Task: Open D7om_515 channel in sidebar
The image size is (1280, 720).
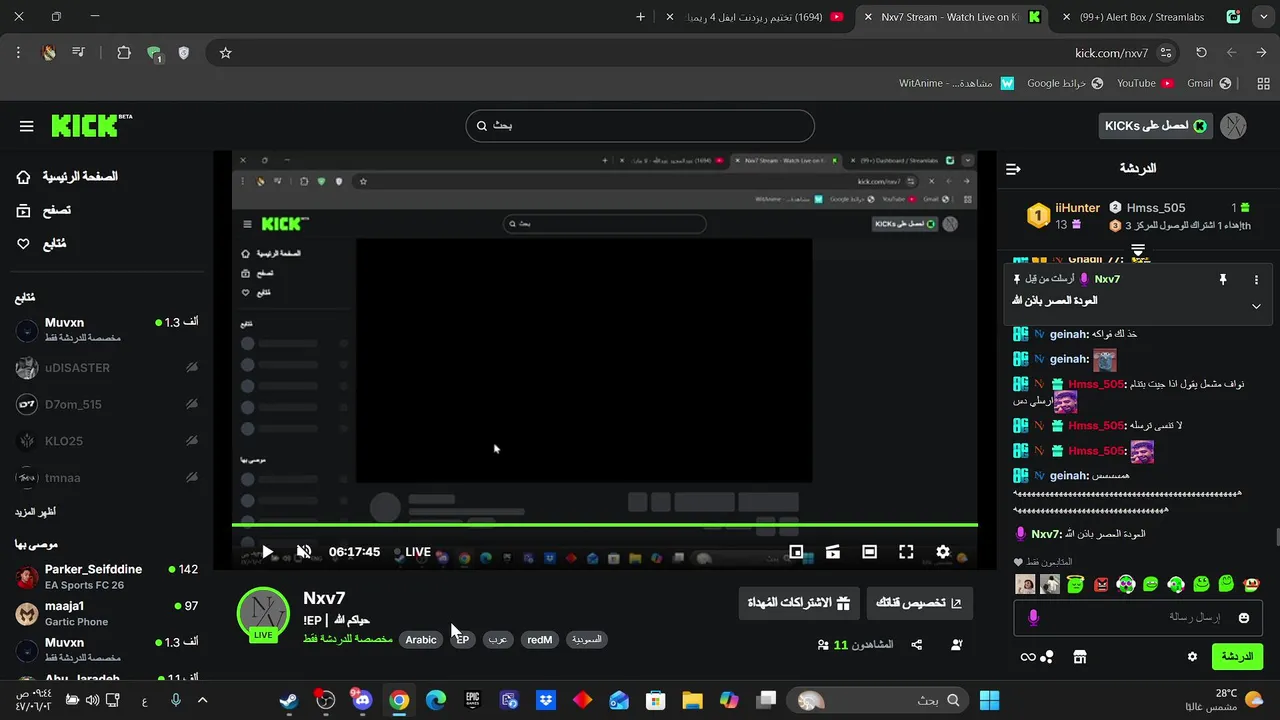Action: [107, 404]
